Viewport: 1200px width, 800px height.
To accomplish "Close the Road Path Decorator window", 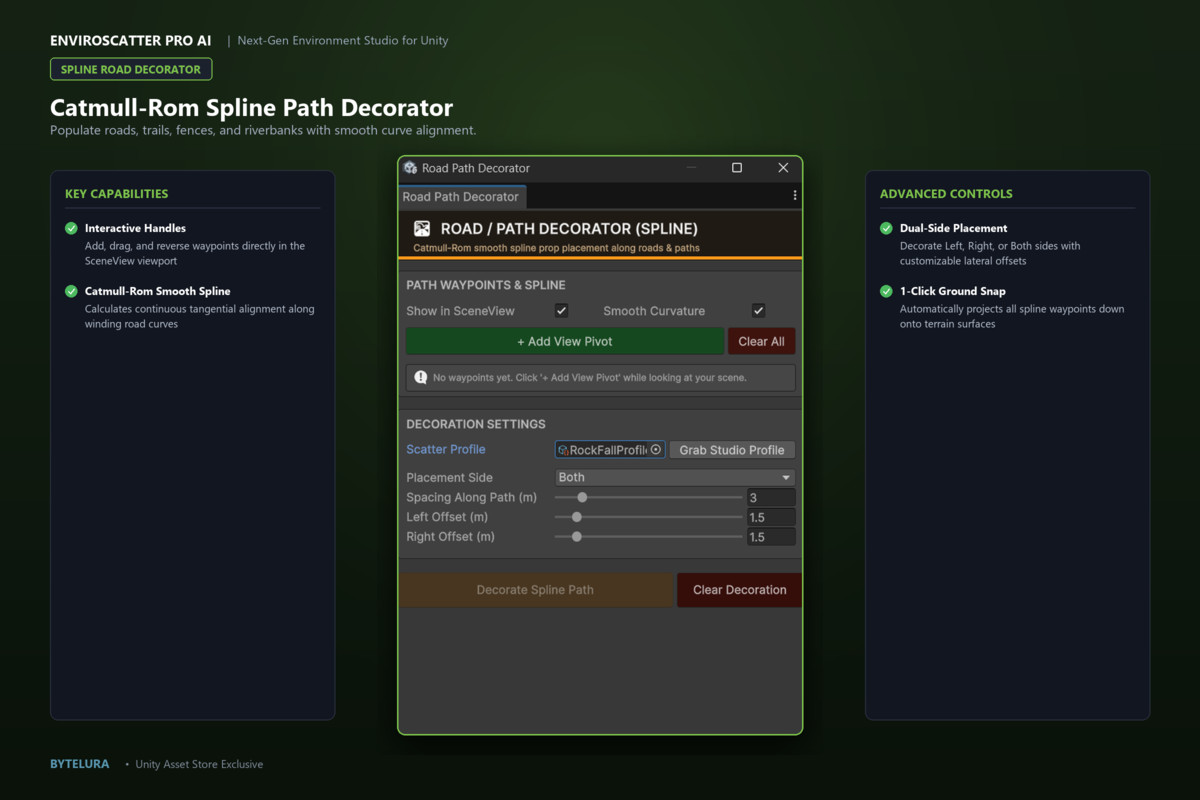I will coord(783,168).
